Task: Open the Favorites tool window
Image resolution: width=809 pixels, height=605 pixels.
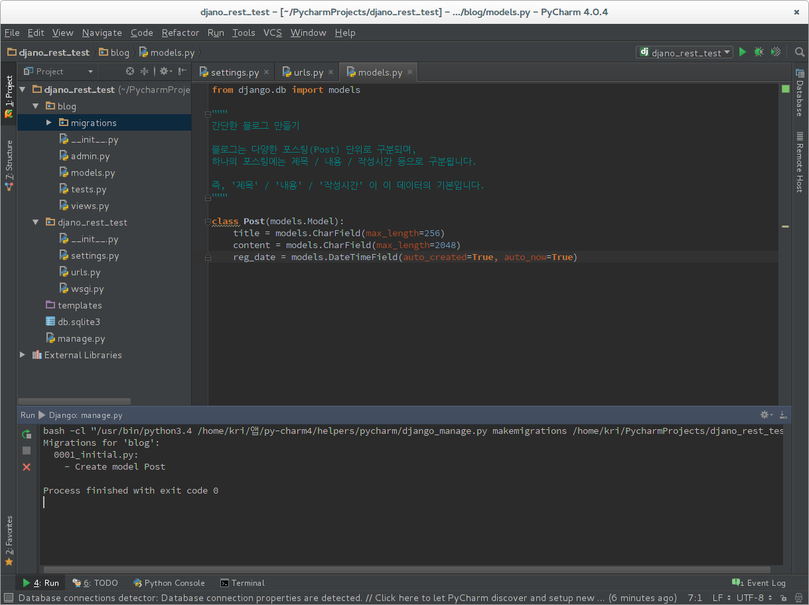Action: click(9, 540)
